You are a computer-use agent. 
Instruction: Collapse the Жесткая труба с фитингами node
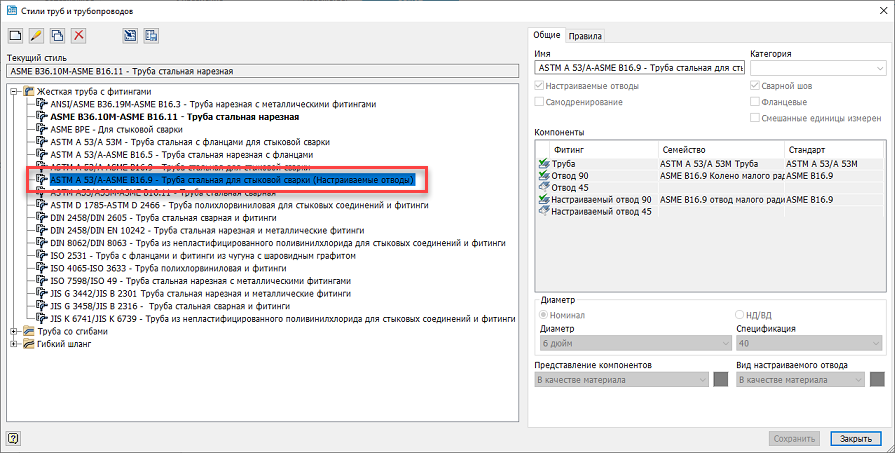pyautogui.click(x=14, y=91)
